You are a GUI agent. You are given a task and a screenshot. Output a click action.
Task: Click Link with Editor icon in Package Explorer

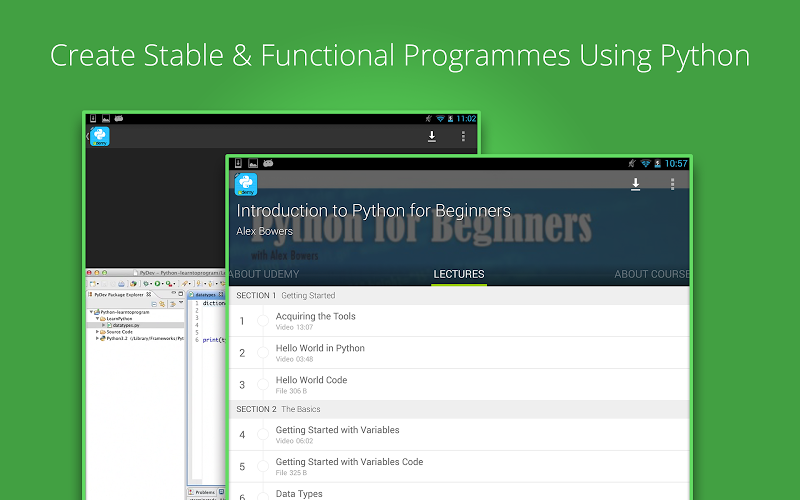[x=162, y=304]
